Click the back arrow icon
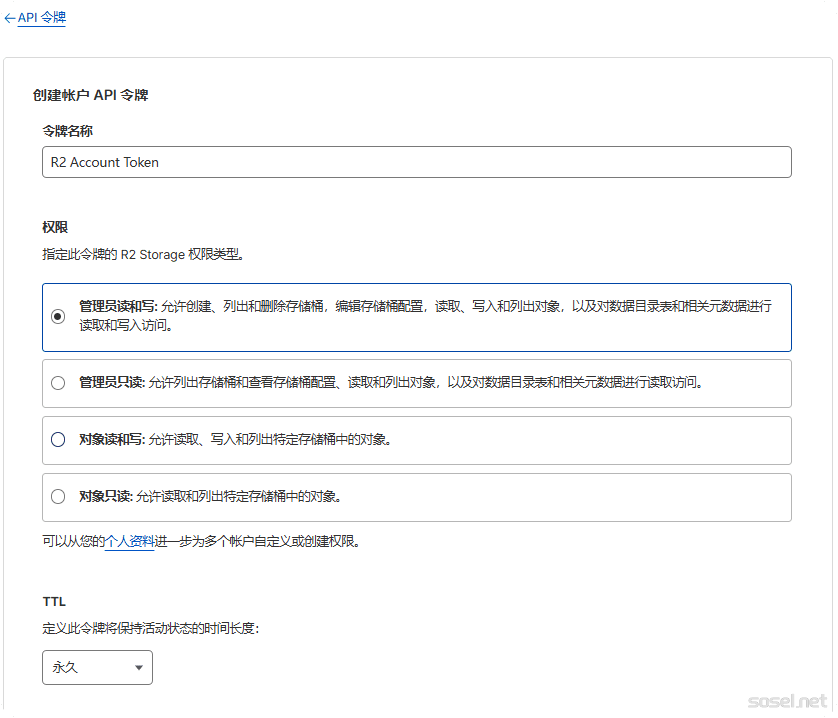This screenshot has width=838, height=718. [x=10, y=18]
